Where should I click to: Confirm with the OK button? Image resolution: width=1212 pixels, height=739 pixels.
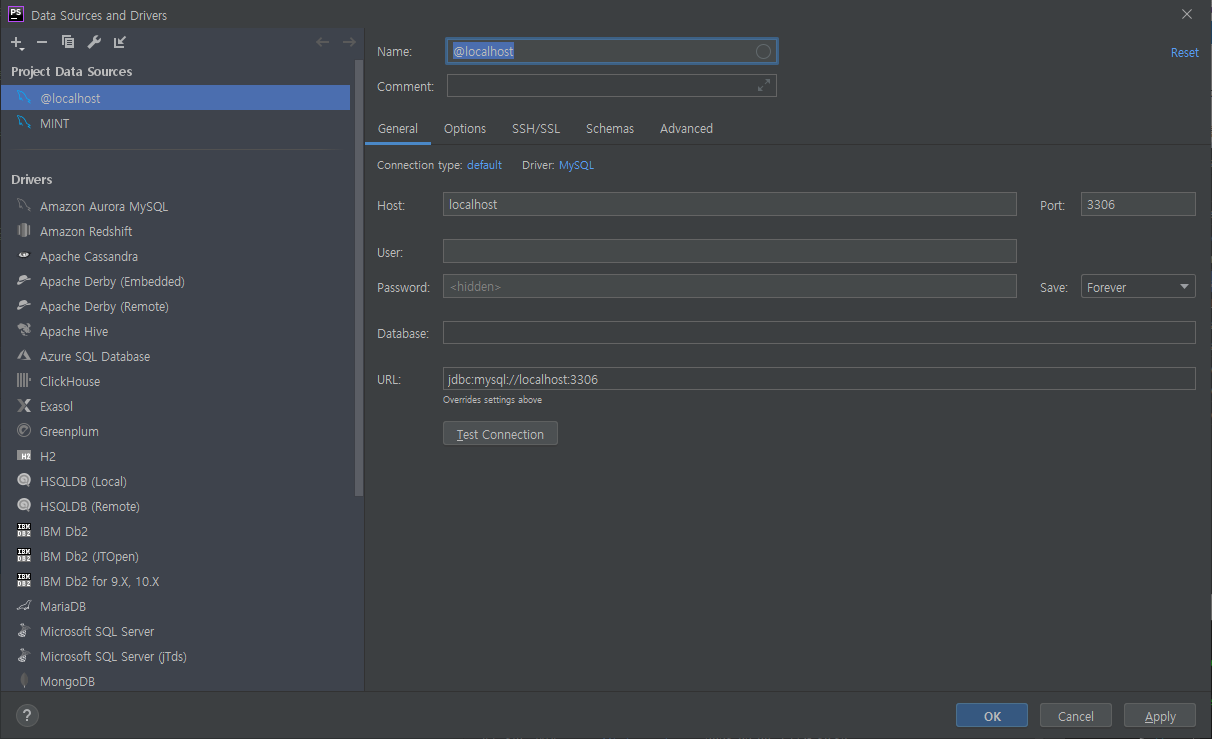992,716
